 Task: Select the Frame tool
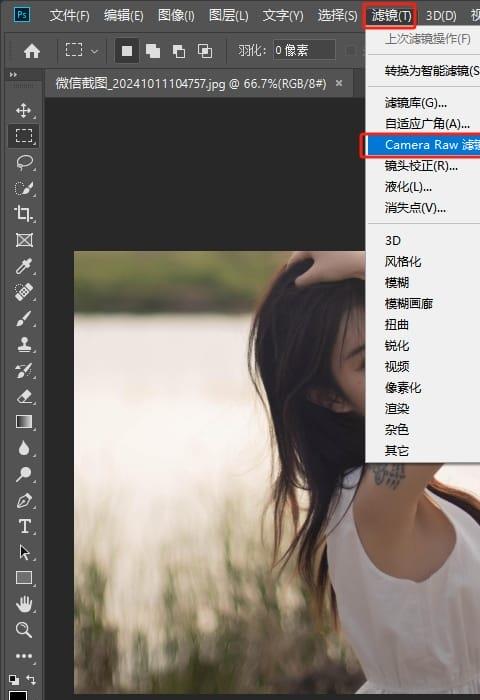tap(24, 240)
